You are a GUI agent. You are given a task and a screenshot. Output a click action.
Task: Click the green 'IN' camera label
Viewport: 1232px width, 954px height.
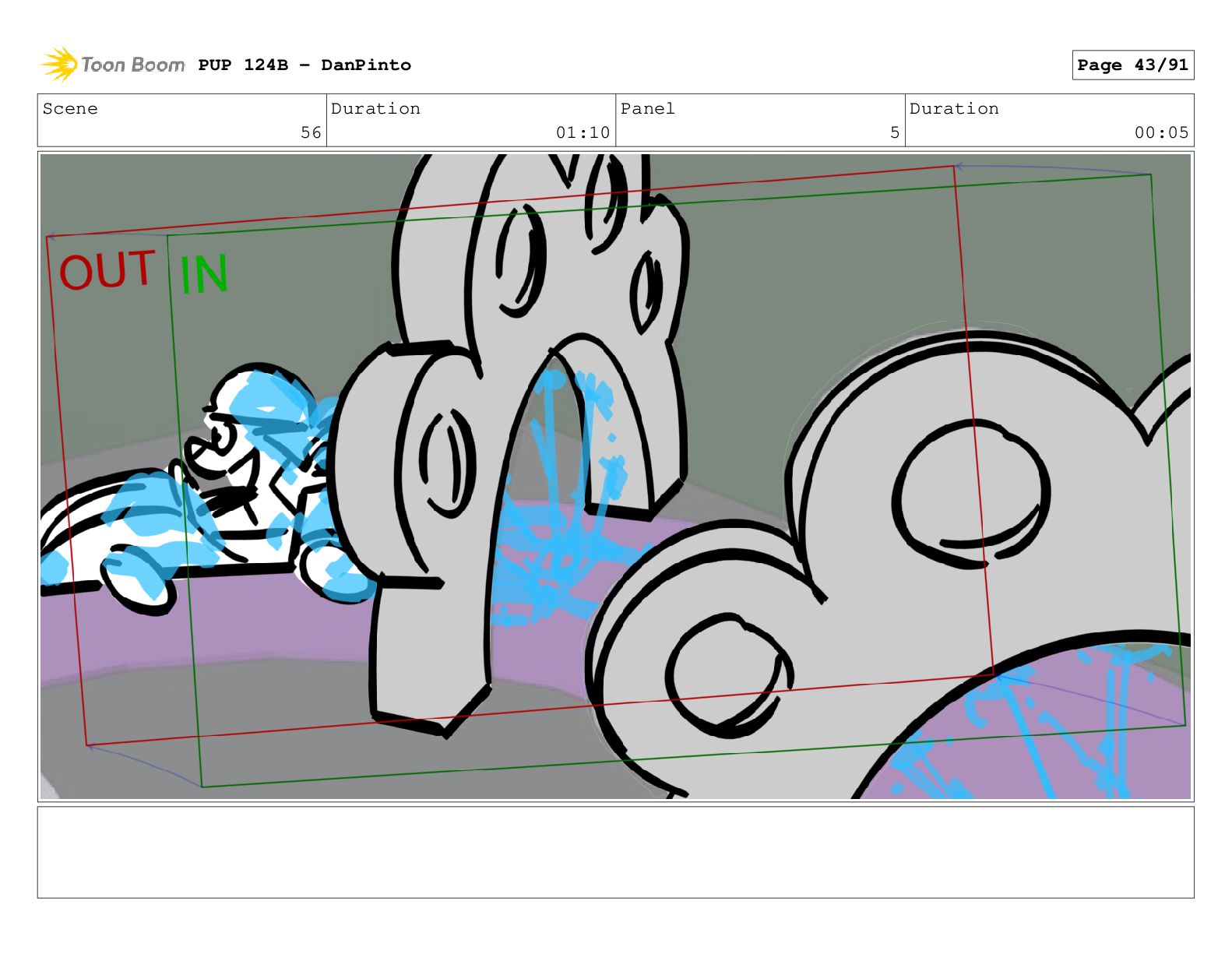click(x=203, y=275)
